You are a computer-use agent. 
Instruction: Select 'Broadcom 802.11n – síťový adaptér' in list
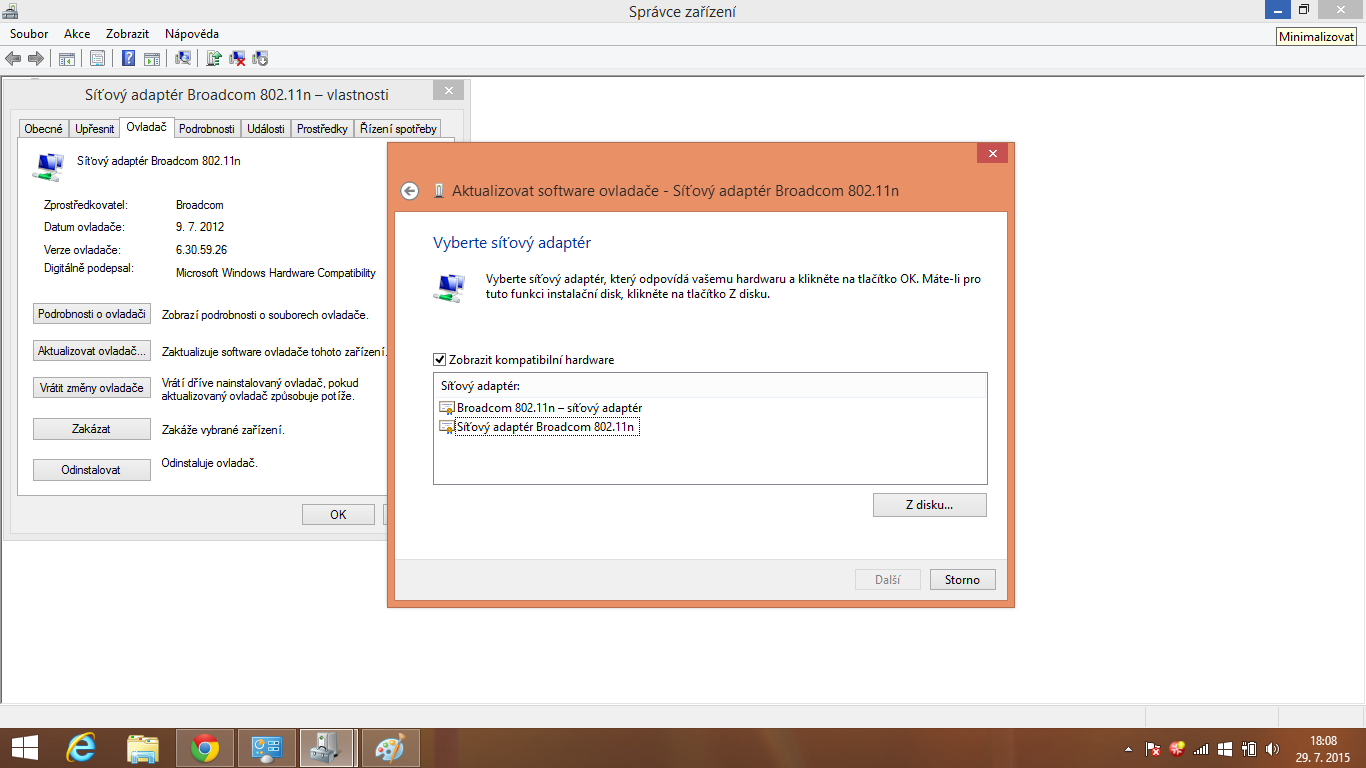tap(549, 408)
